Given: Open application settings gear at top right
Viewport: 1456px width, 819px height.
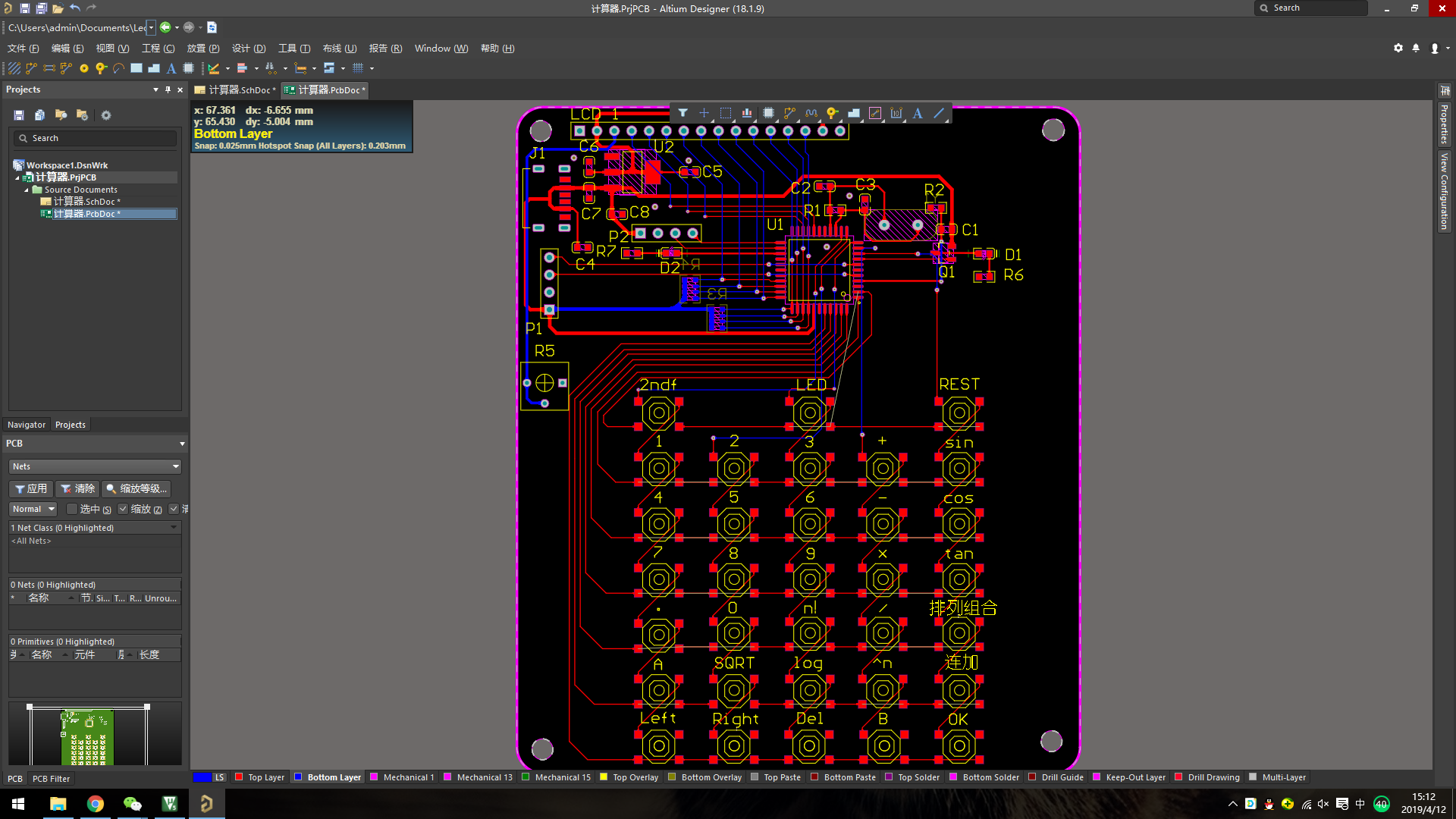Looking at the screenshot, I should (1398, 48).
